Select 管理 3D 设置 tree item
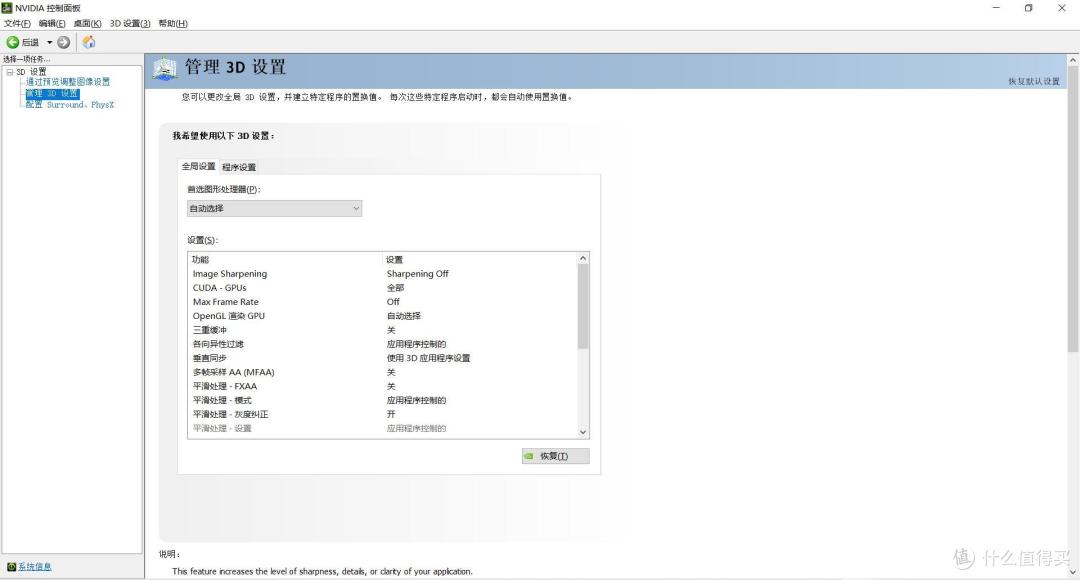 [x=52, y=94]
